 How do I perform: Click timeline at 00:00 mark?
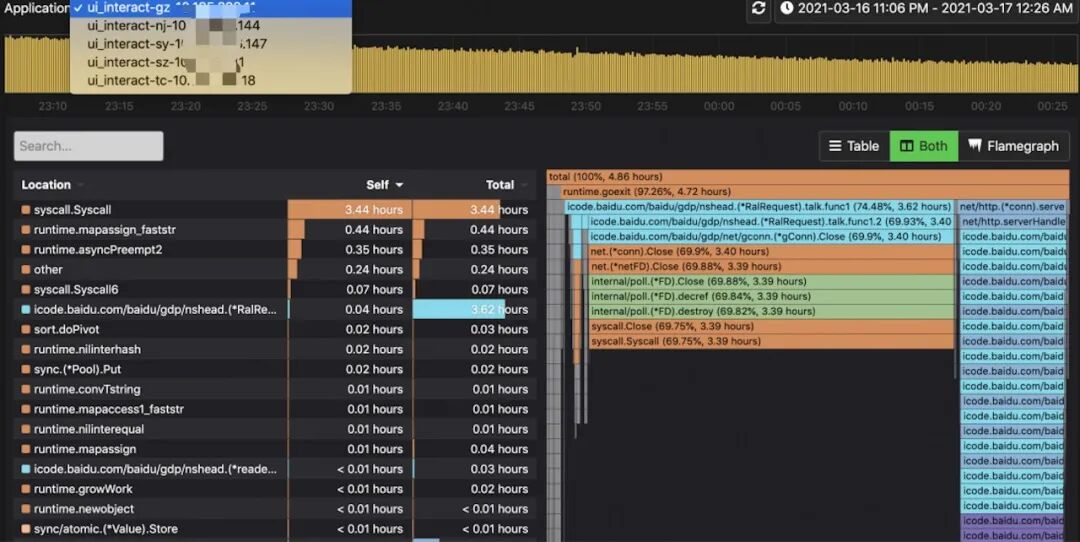click(719, 106)
